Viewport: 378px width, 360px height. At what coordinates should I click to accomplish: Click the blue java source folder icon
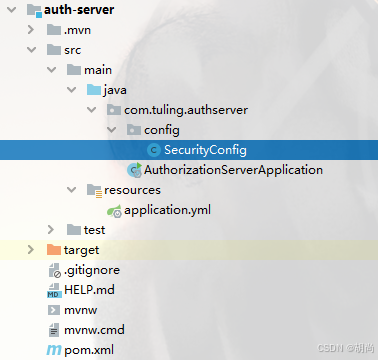(94, 90)
